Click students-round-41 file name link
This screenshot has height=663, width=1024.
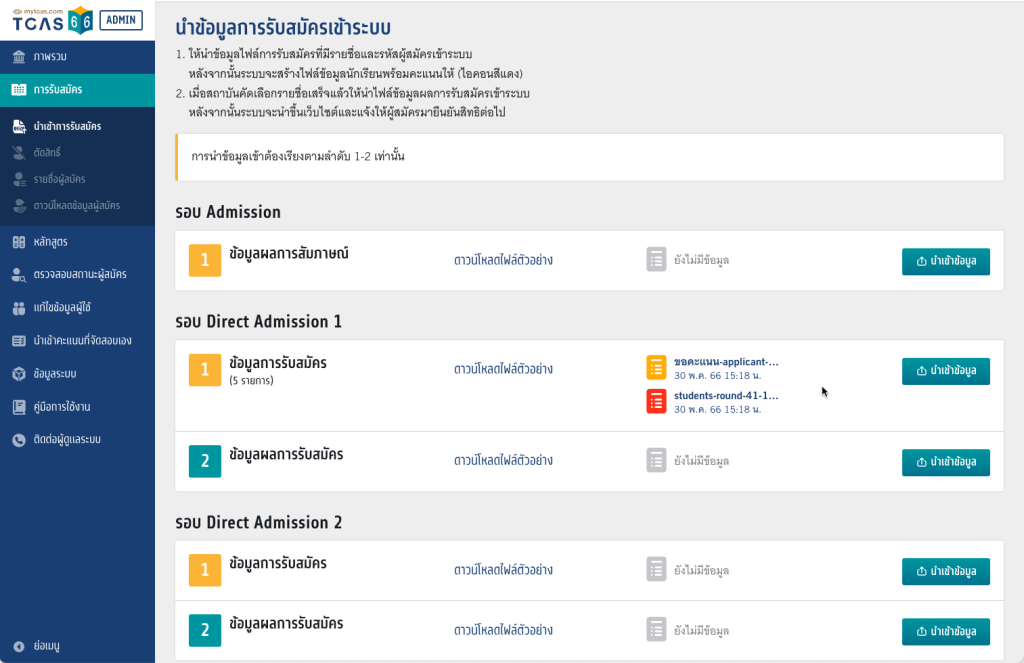pos(726,395)
